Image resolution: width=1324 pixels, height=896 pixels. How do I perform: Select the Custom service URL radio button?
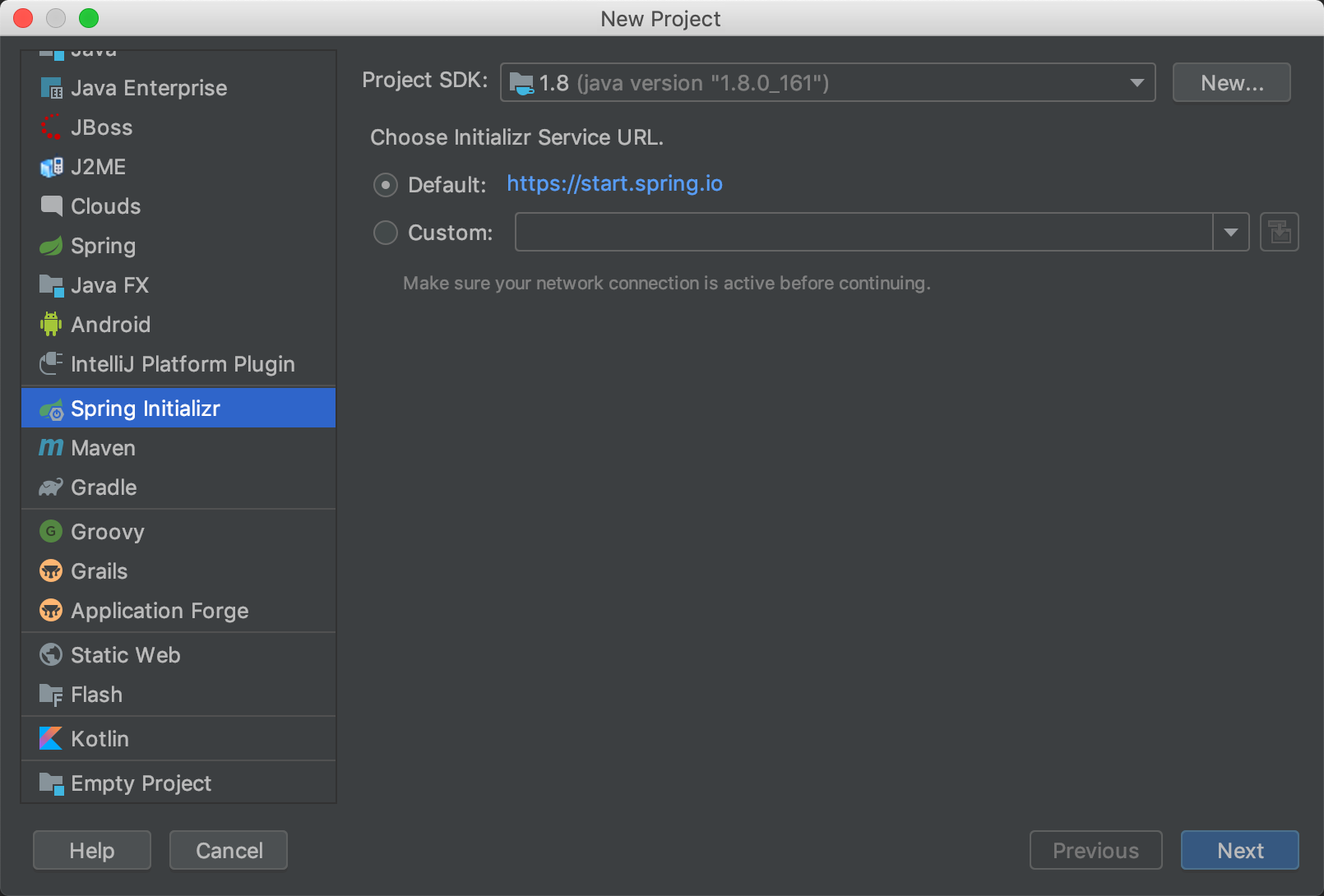(x=386, y=233)
